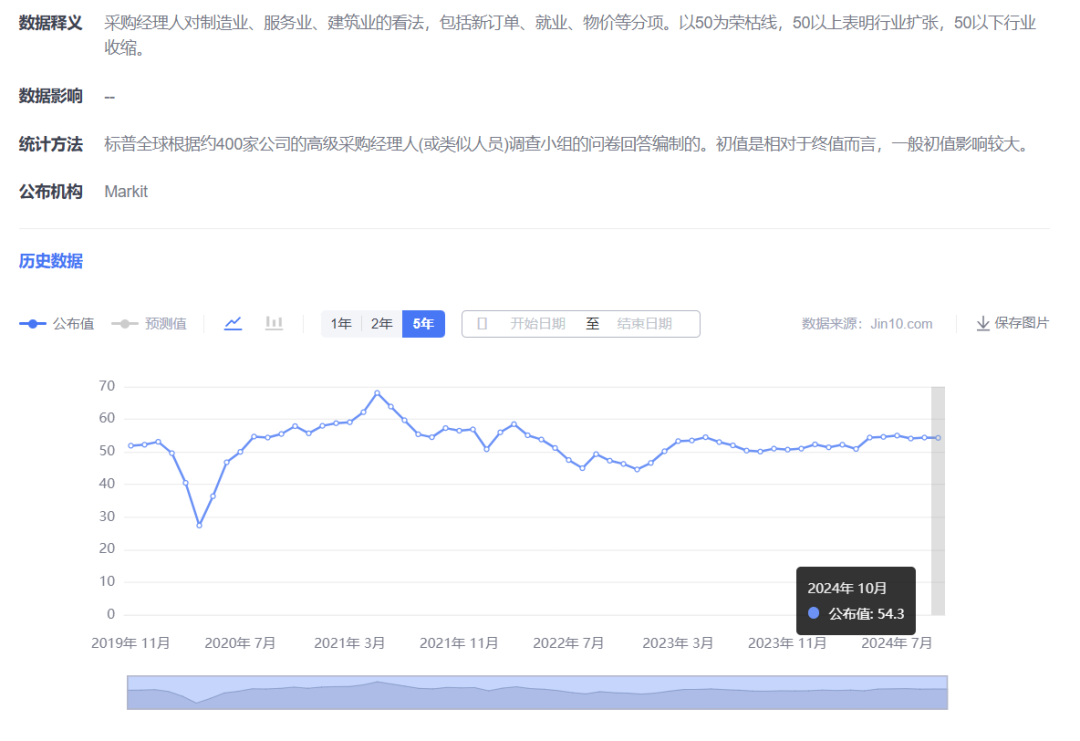This screenshot has height=741, width=1080.
Task: Switch to bar chart view icon
Action: click(x=274, y=323)
